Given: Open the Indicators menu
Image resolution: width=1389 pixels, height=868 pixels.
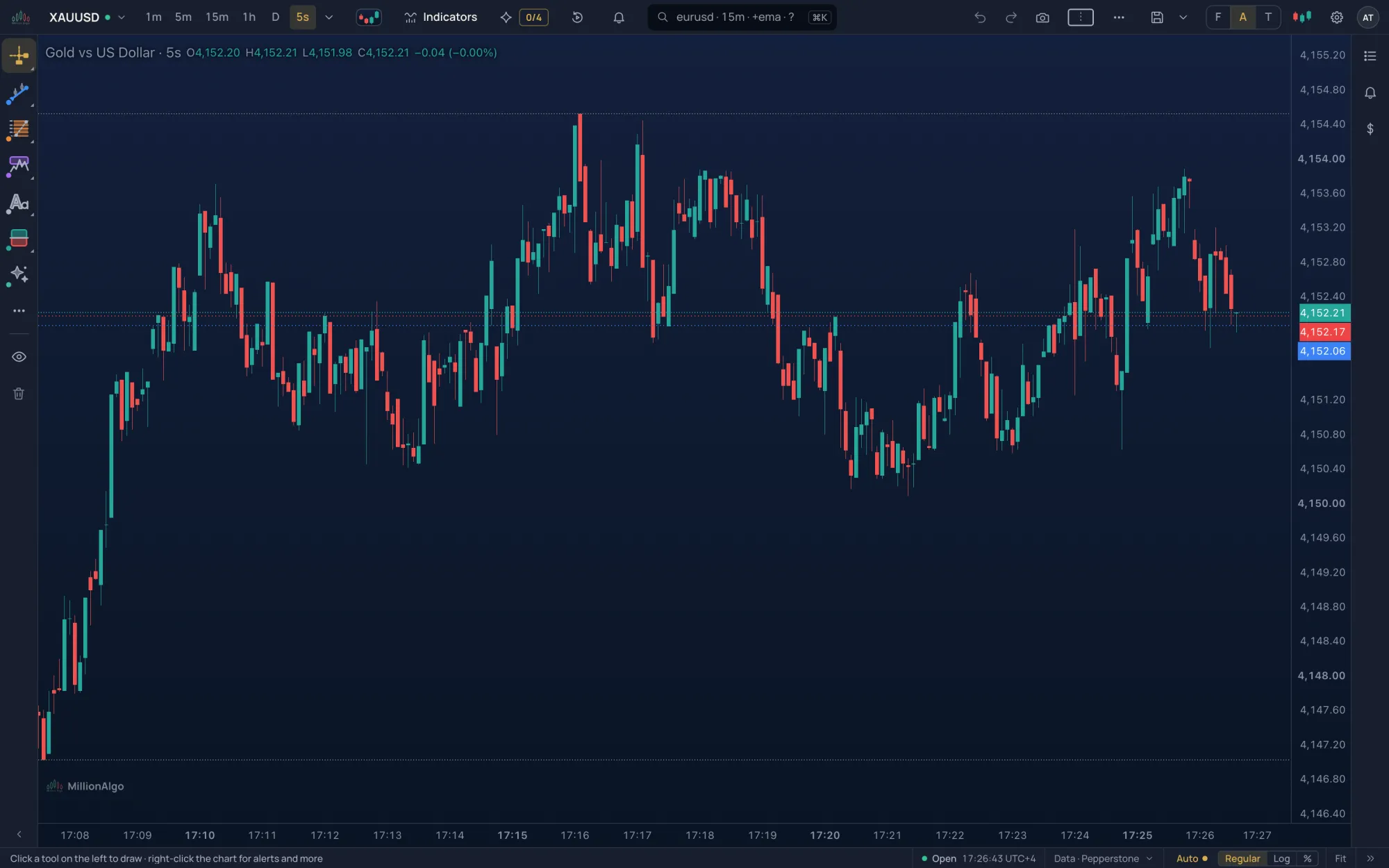Looking at the screenshot, I should (441, 17).
